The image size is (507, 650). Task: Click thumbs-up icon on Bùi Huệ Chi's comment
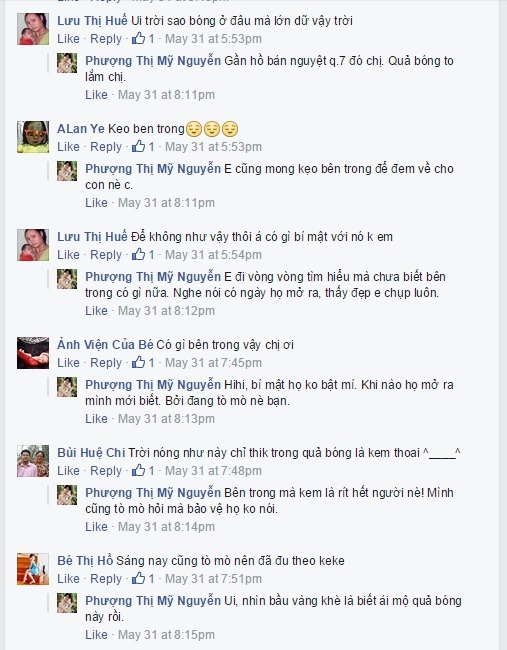pos(138,471)
